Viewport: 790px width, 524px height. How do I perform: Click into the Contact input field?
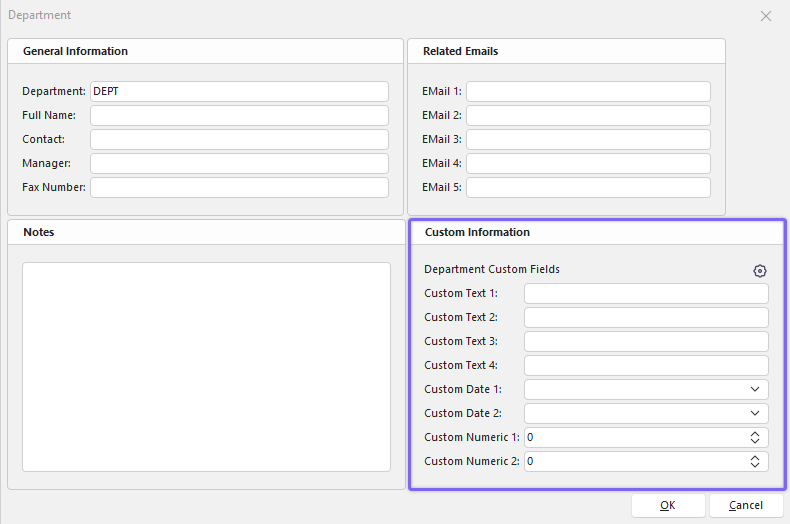(239, 139)
